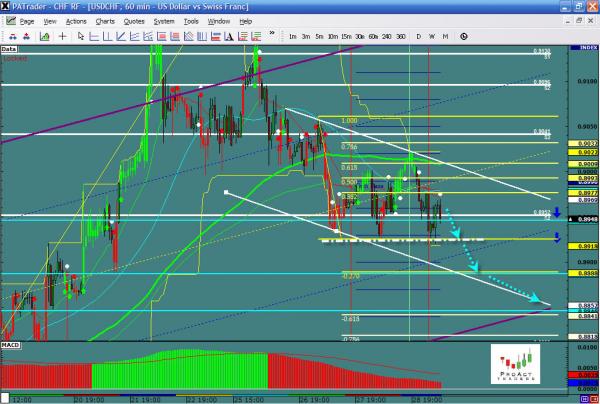Switch chart to 60m timeframe
Screen dimensions: 600x404
pyautogui.click(x=373, y=36)
